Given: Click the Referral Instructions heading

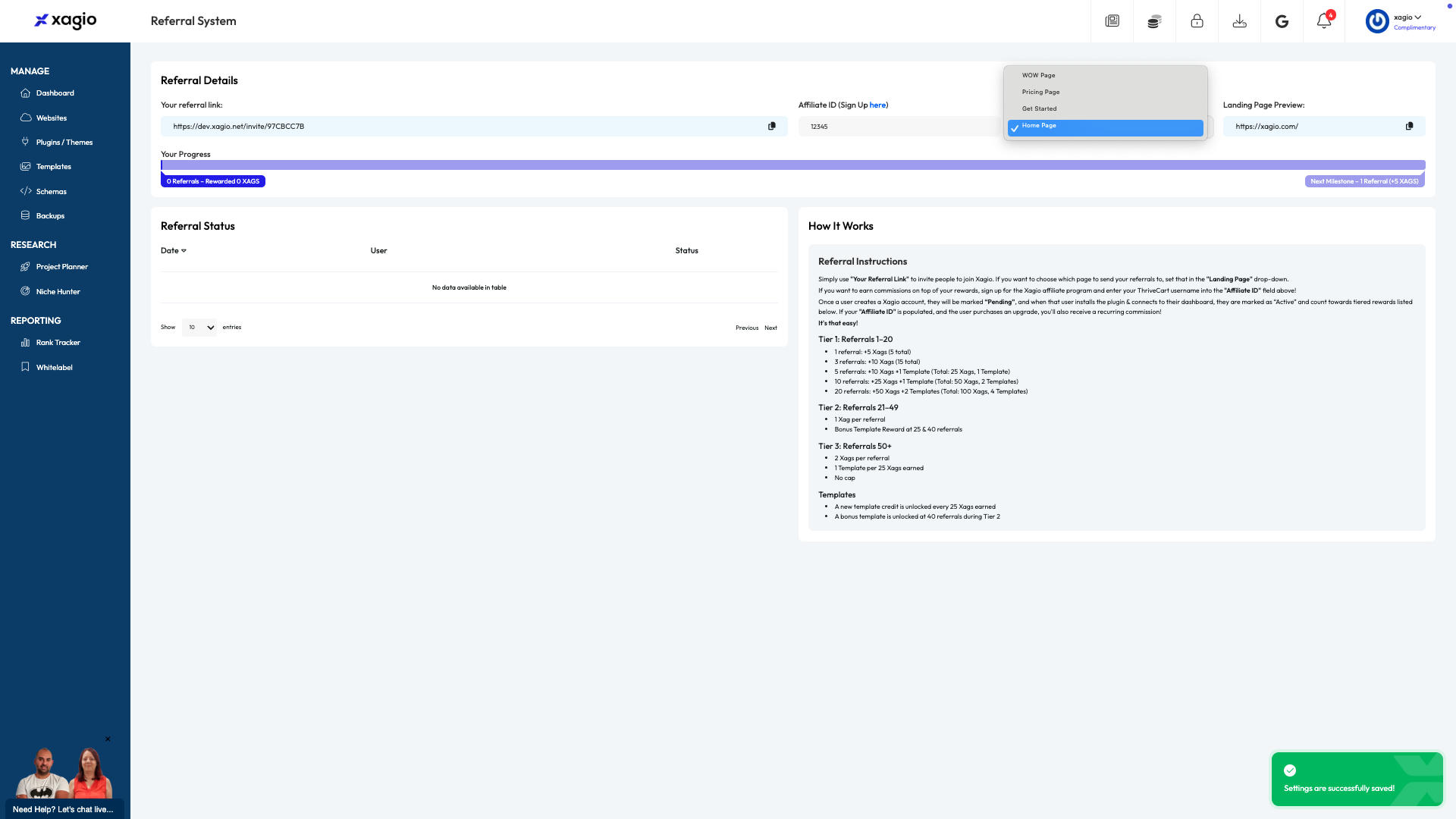Looking at the screenshot, I should (862, 262).
